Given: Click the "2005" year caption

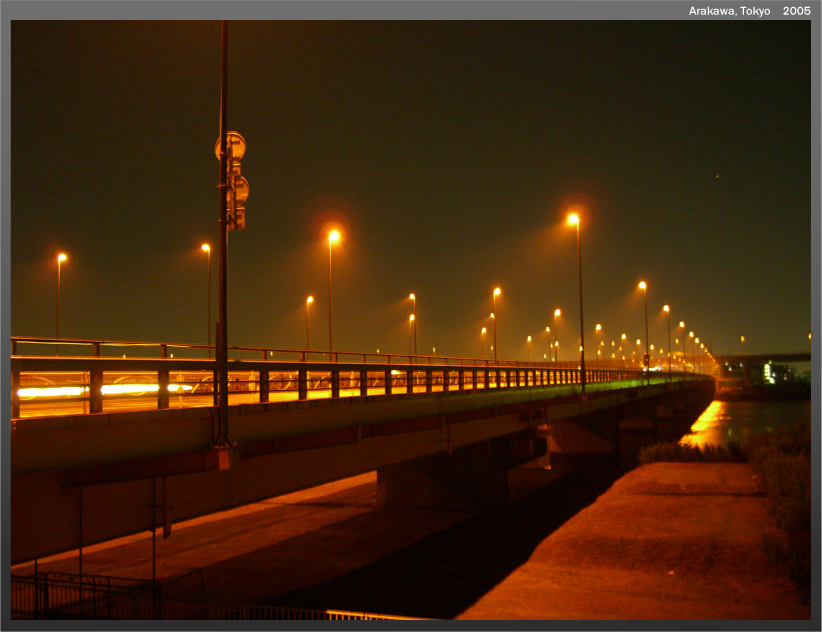Looking at the screenshot, I should tap(796, 11).
